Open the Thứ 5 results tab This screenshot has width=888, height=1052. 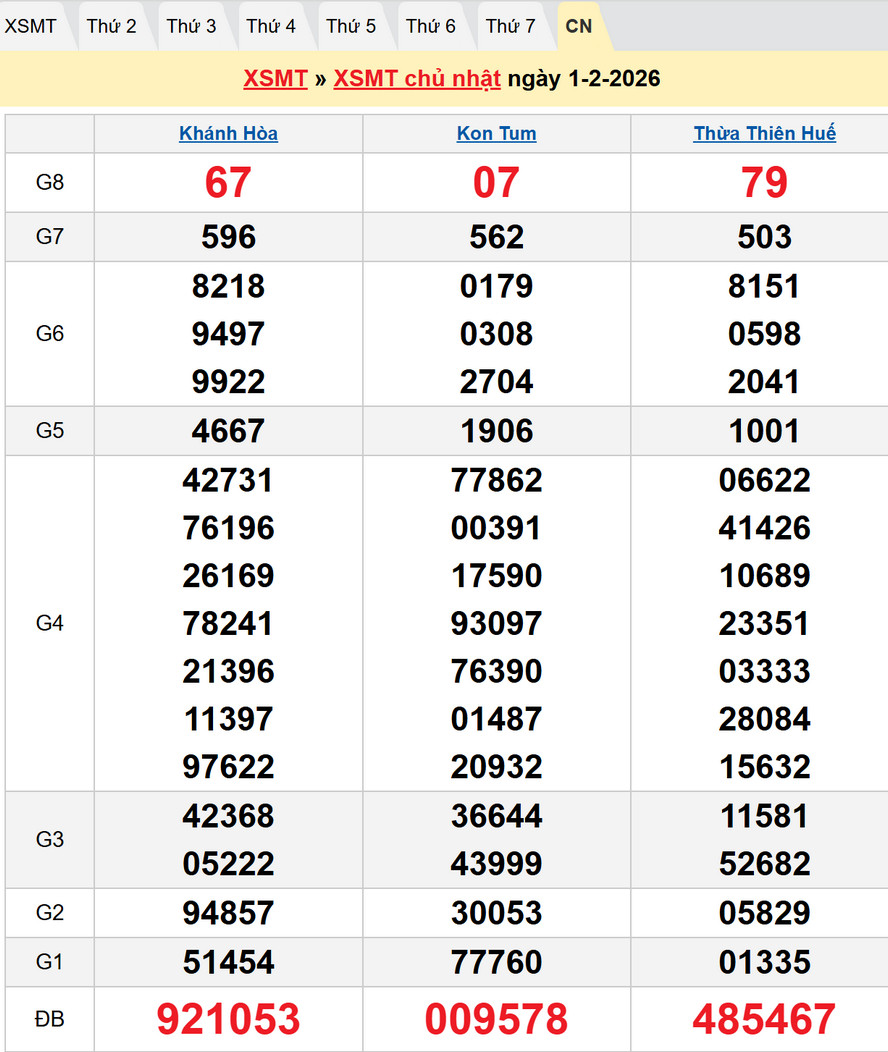click(351, 26)
